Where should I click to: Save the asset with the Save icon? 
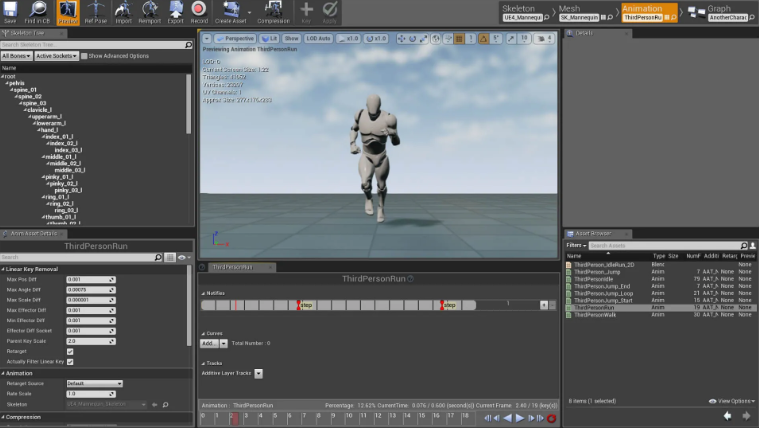[x=10, y=12]
